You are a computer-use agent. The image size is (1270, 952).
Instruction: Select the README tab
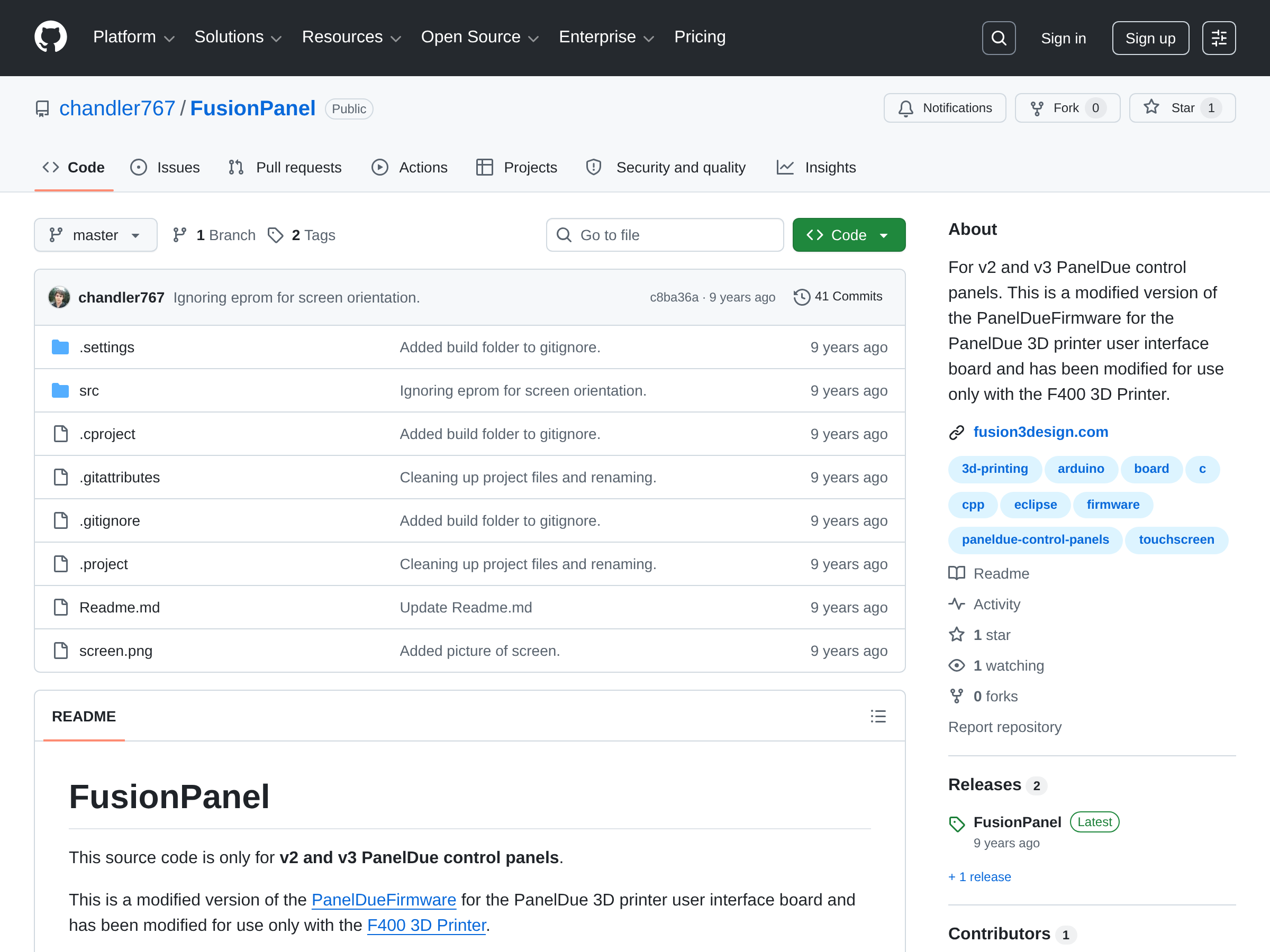pos(84,716)
